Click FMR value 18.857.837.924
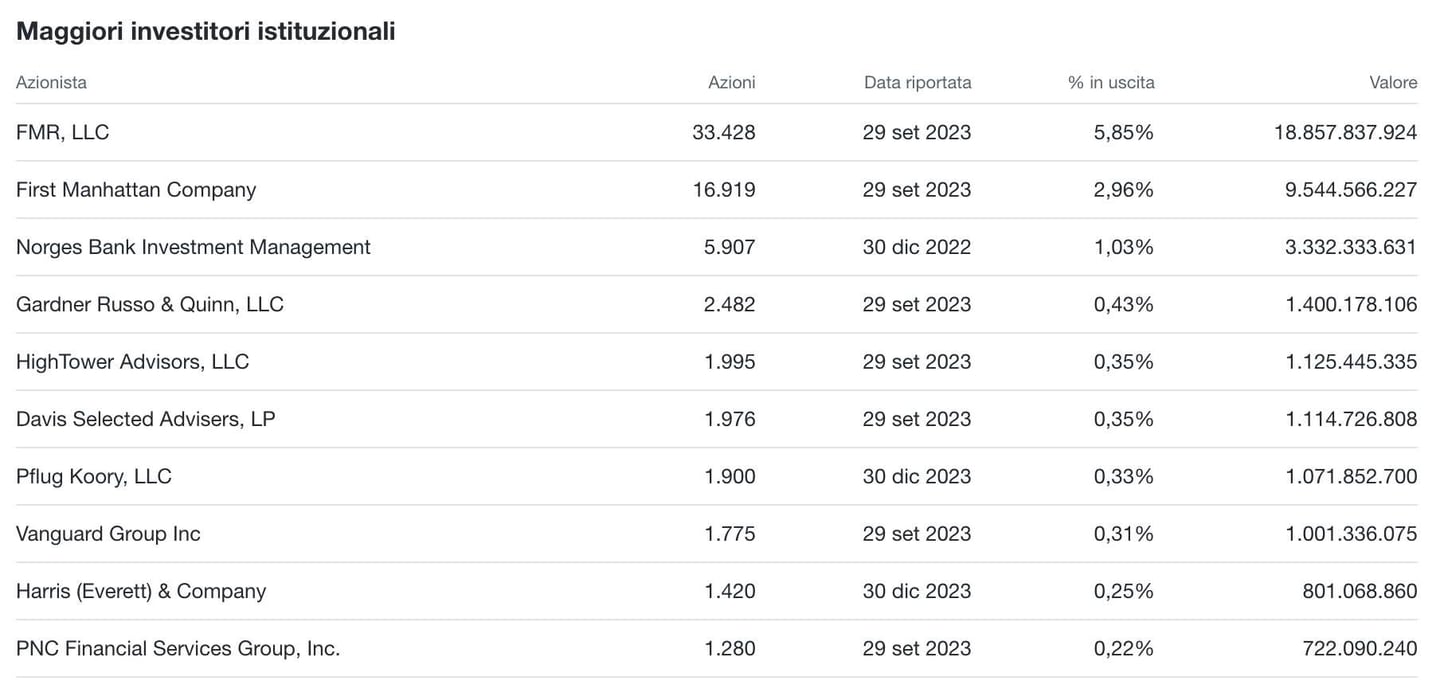The width and height of the screenshot is (1440, 688). (1345, 132)
